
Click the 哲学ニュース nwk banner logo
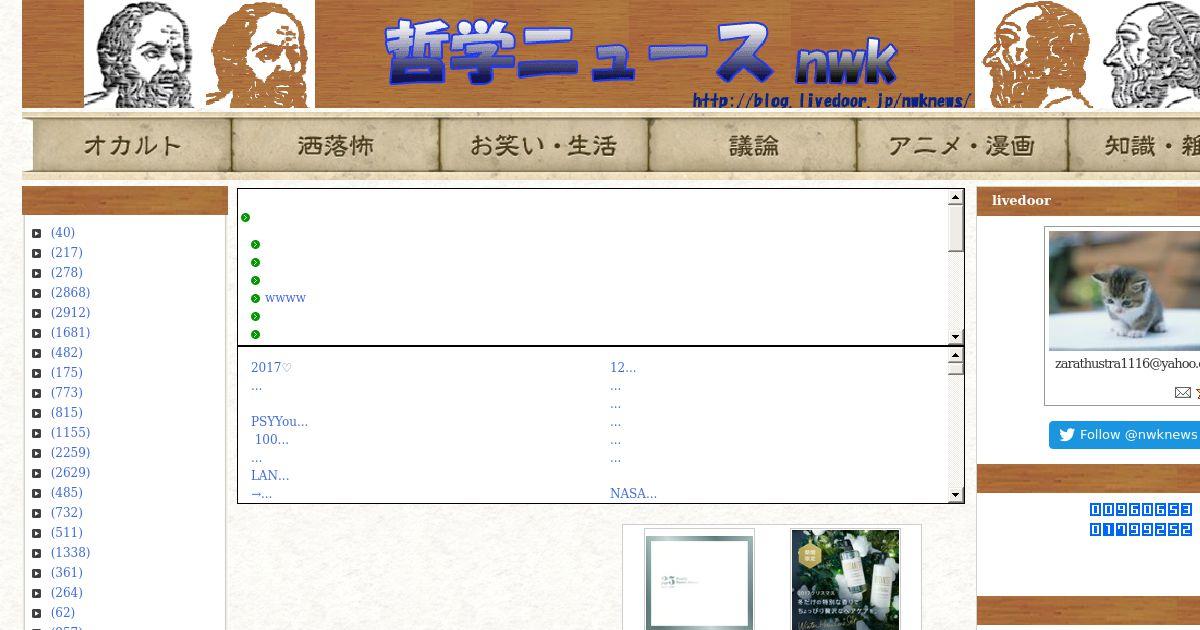click(x=644, y=54)
